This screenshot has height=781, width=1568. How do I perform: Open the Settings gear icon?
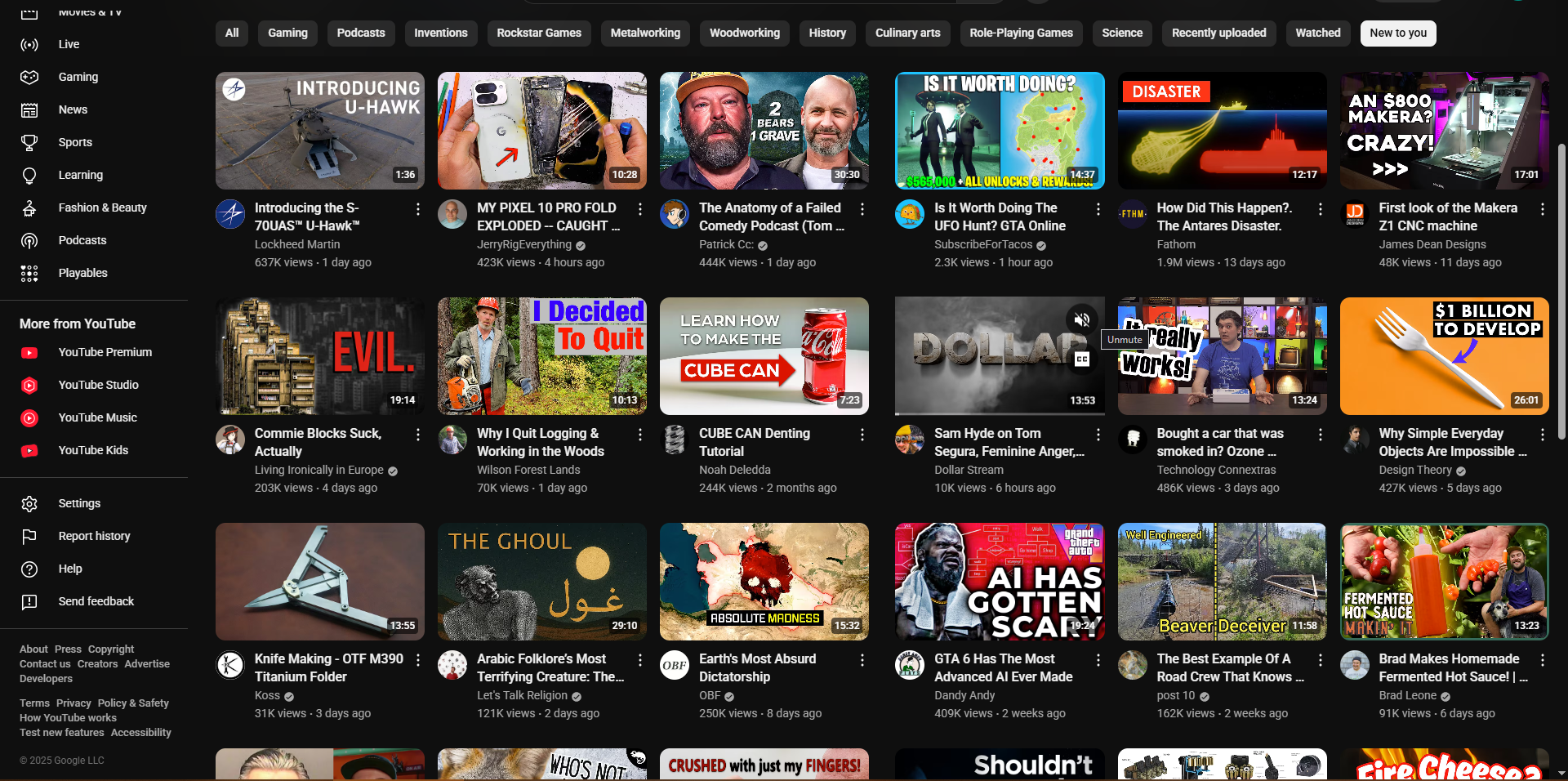coord(29,504)
